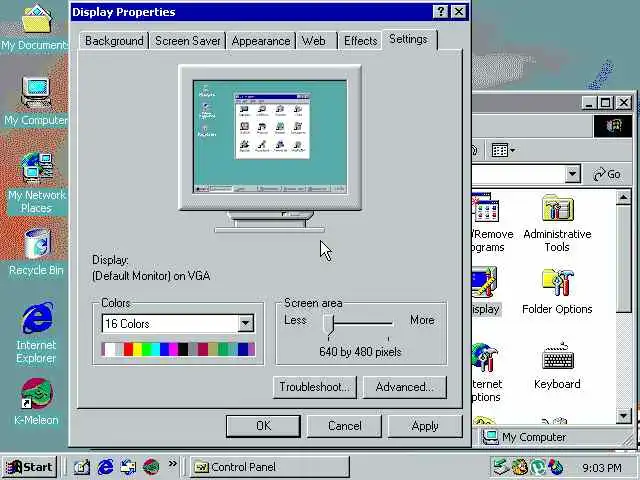Click the Windows logo throbber in Control Panel
Viewport: 640px width, 480px height.
613,127
